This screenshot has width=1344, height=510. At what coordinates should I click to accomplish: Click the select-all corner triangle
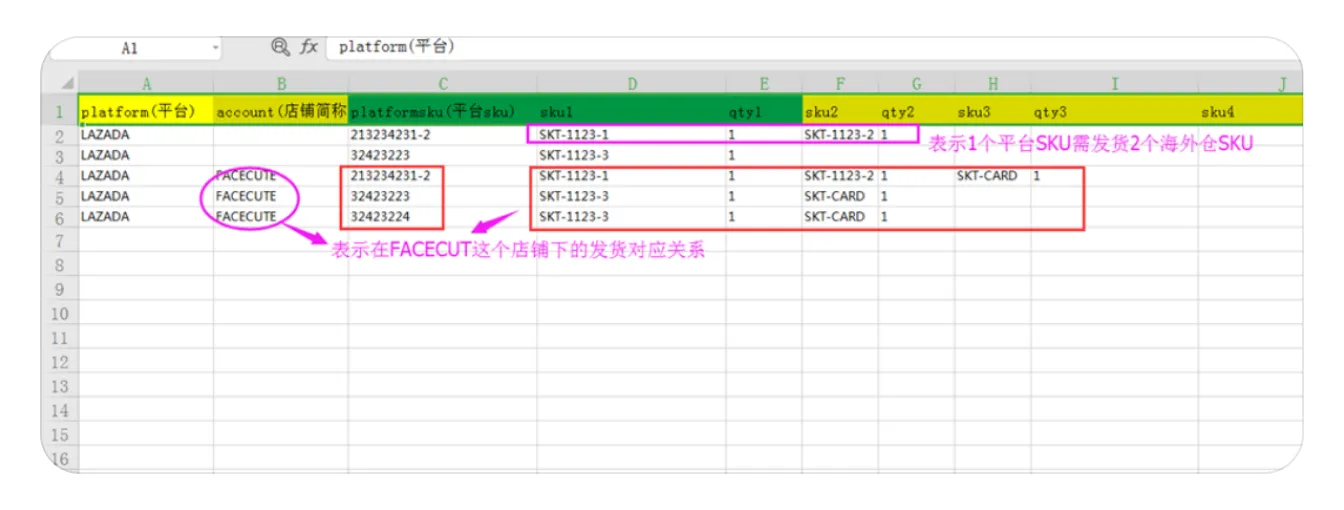click(67, 84)
